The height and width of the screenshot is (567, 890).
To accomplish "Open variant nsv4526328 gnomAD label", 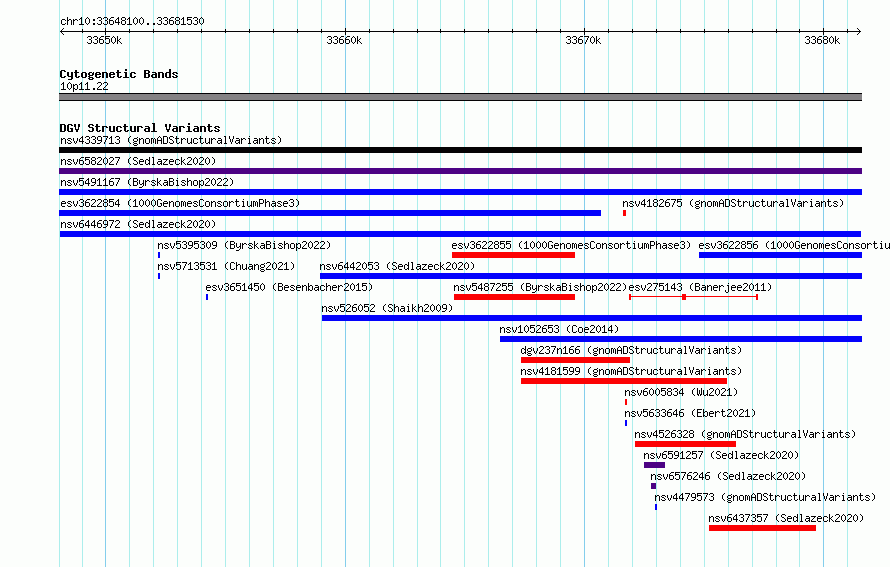I will 745,434.
